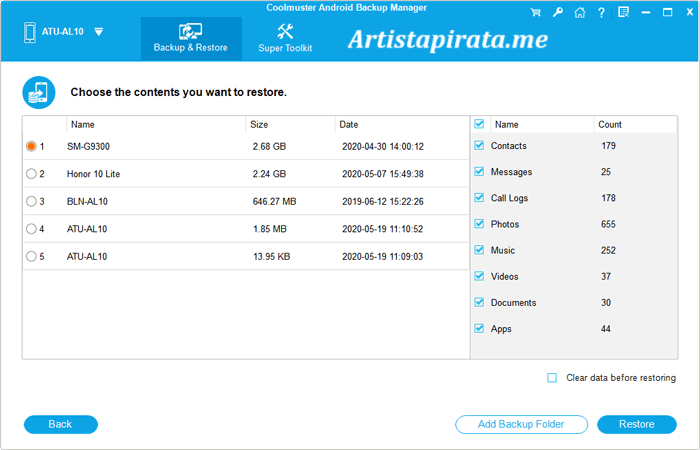Minimize the Backup Manager window
Screen dimensions: 700x450
[x=646, y=12]
